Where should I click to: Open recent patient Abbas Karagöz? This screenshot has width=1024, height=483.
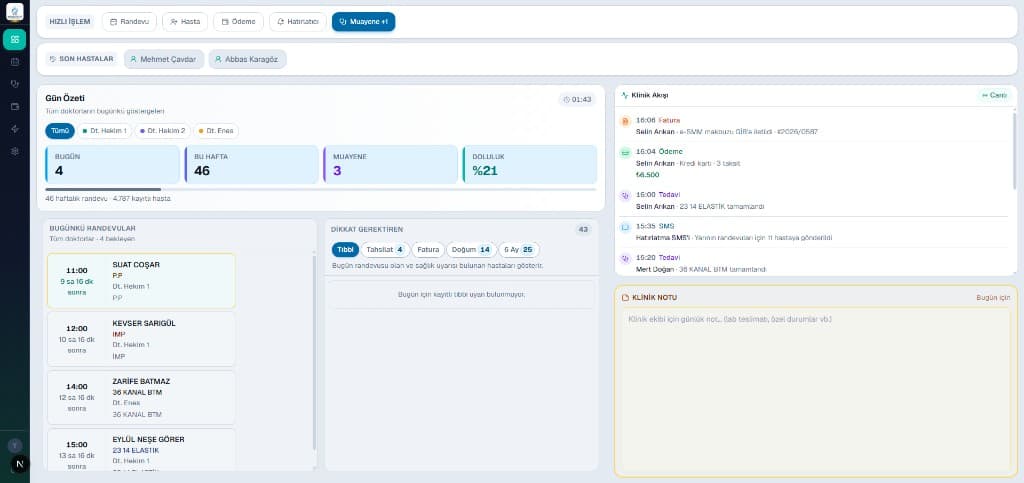click(248, 59)
